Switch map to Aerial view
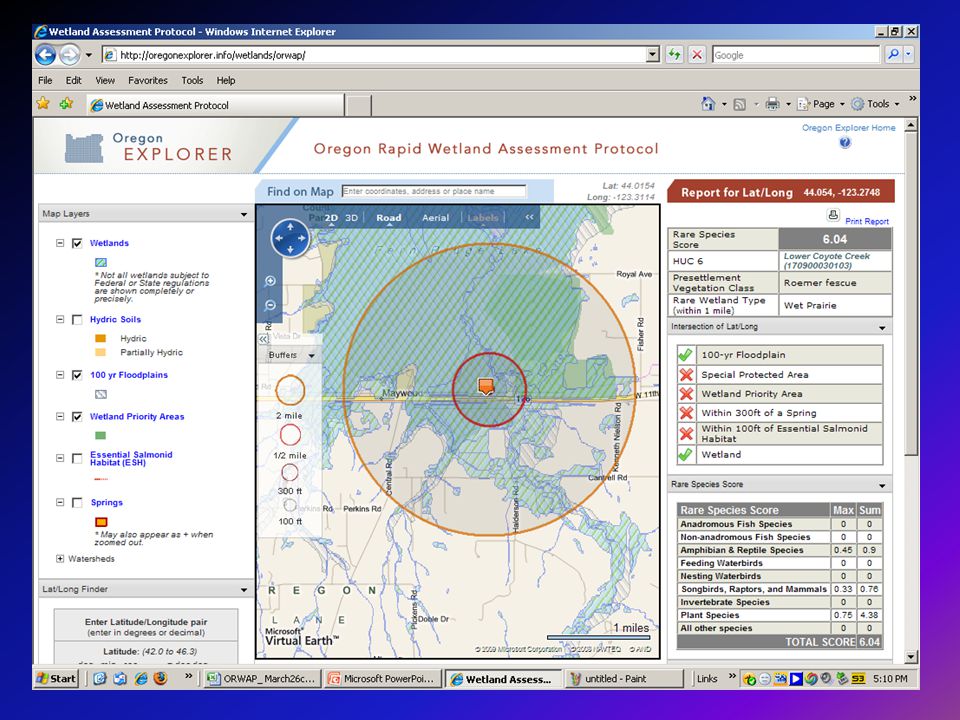960x720 pixels. point(435,217)
